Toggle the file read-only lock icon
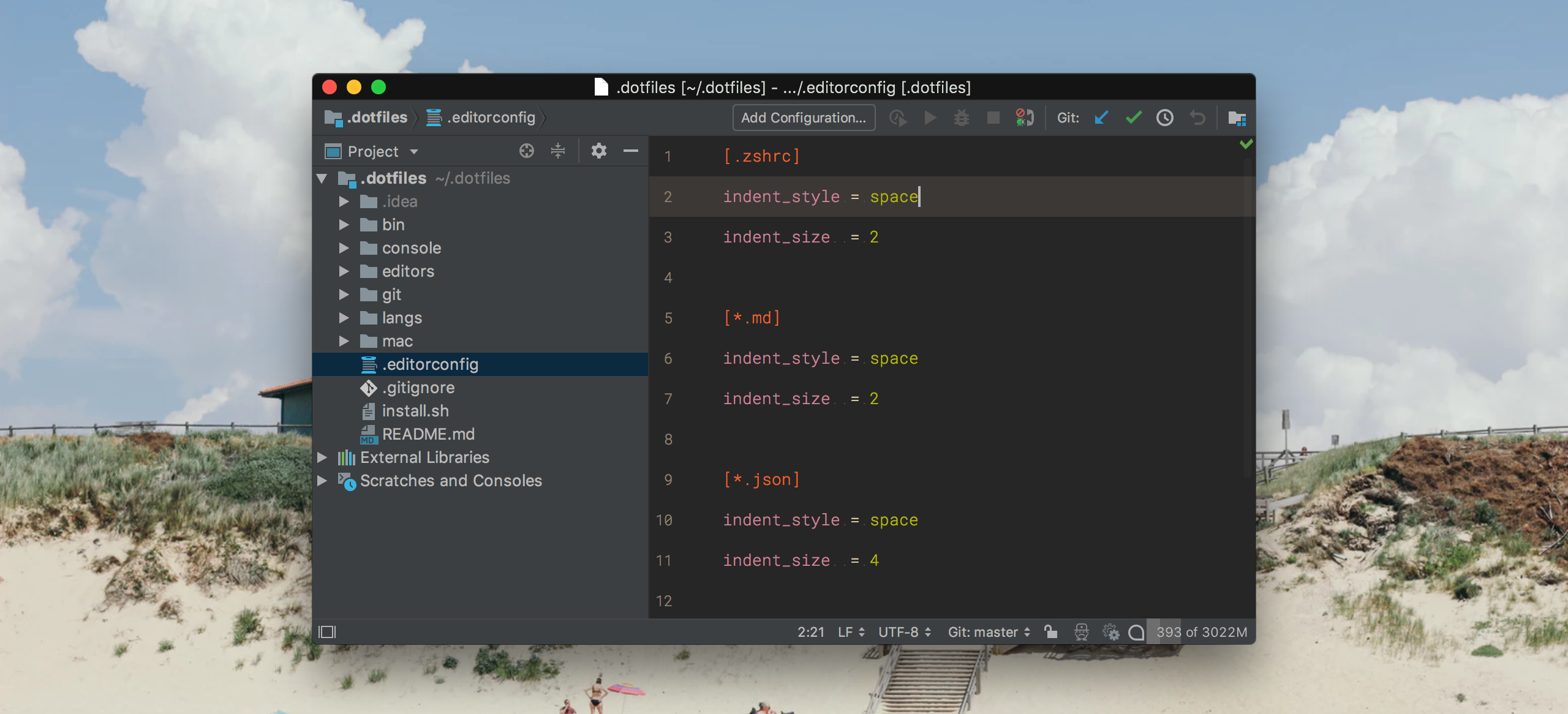Screen dimensions: 1568x714 point(1050,632)
